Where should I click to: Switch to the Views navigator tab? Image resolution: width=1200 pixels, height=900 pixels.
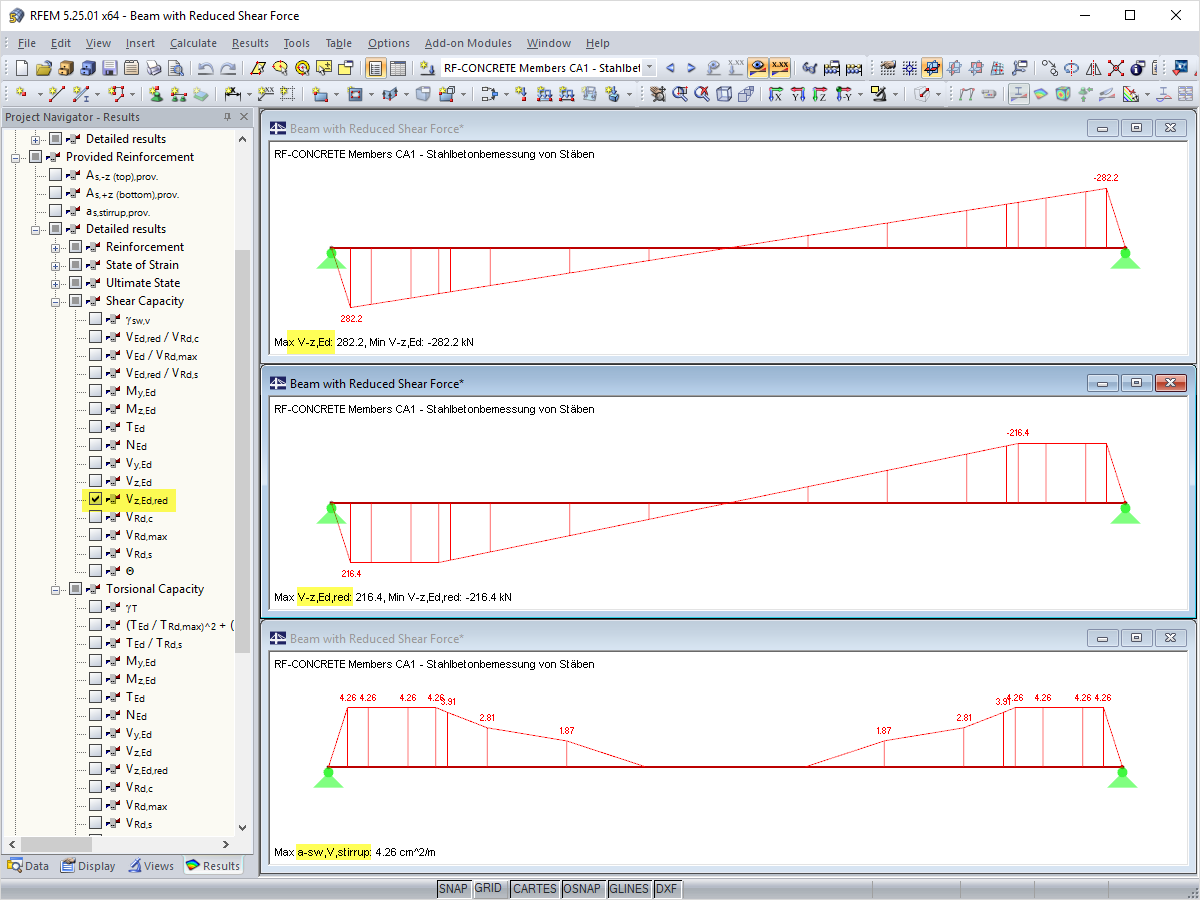click(x=151, y=866)
